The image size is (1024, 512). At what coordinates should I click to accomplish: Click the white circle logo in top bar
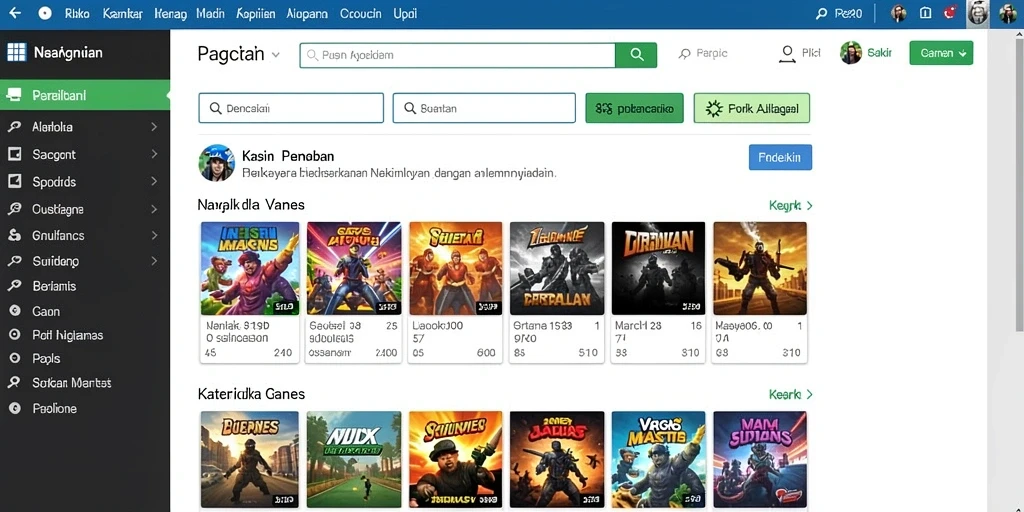(x=45, y=13)
